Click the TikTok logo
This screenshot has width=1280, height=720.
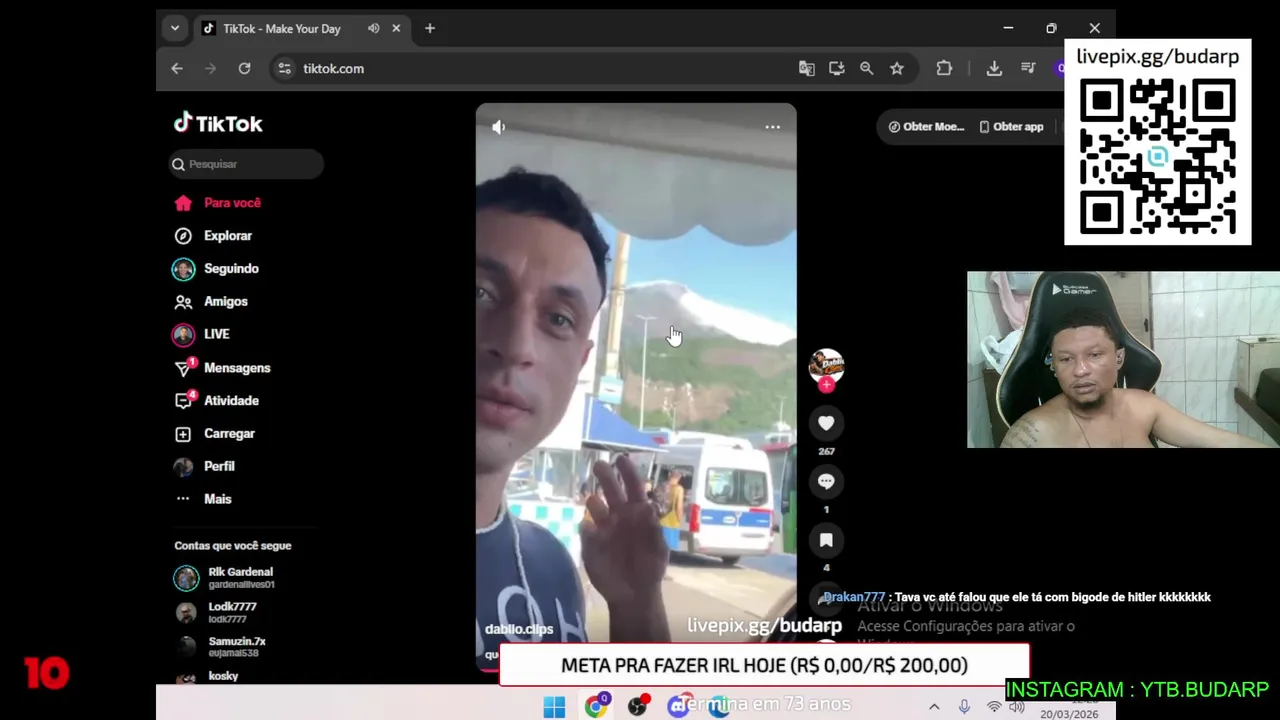click(218, 123)
